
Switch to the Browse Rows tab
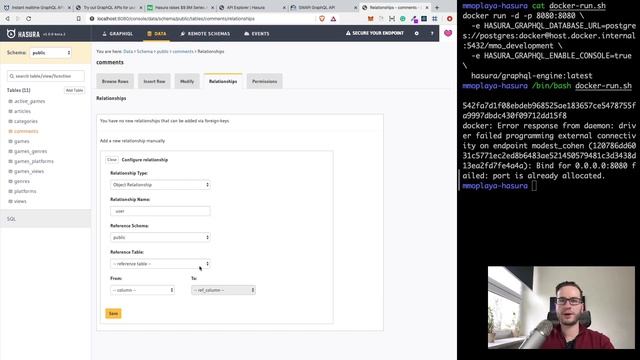coord(115,81)
